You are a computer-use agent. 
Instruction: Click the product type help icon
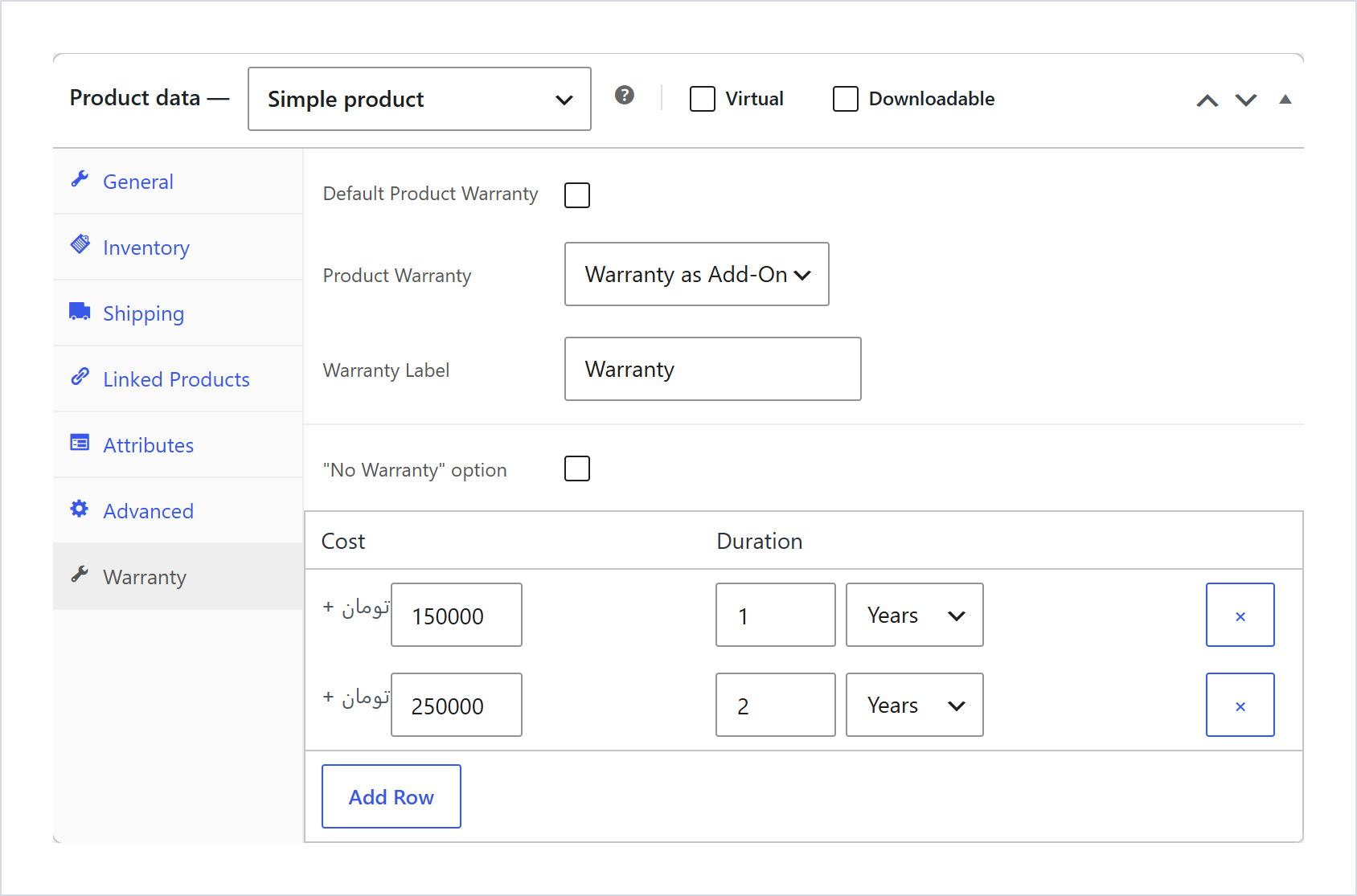click(x=625, y=95)
